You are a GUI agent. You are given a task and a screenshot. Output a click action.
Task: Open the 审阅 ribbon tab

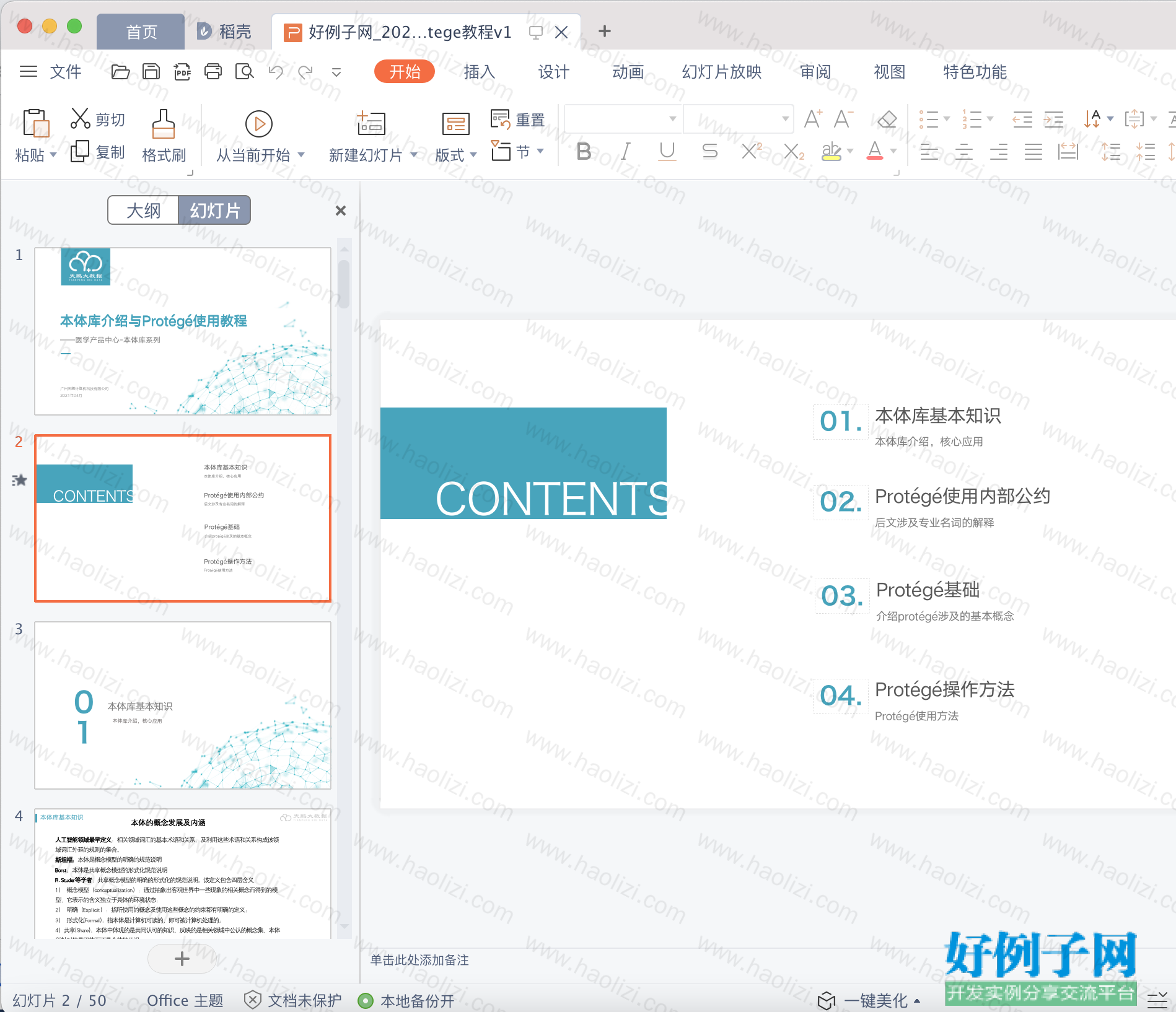point(815,72)
